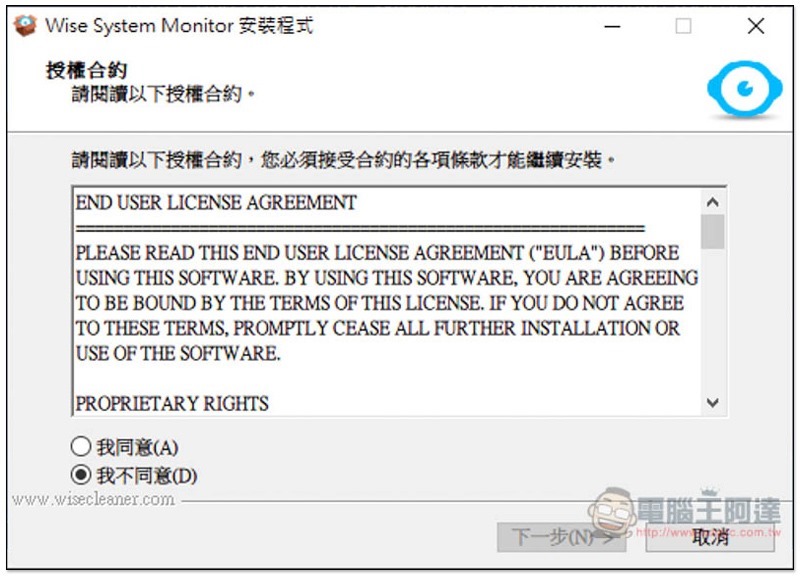Click the blue Wise eye logo
Viewport: 800px width, 576px height.
744,88
